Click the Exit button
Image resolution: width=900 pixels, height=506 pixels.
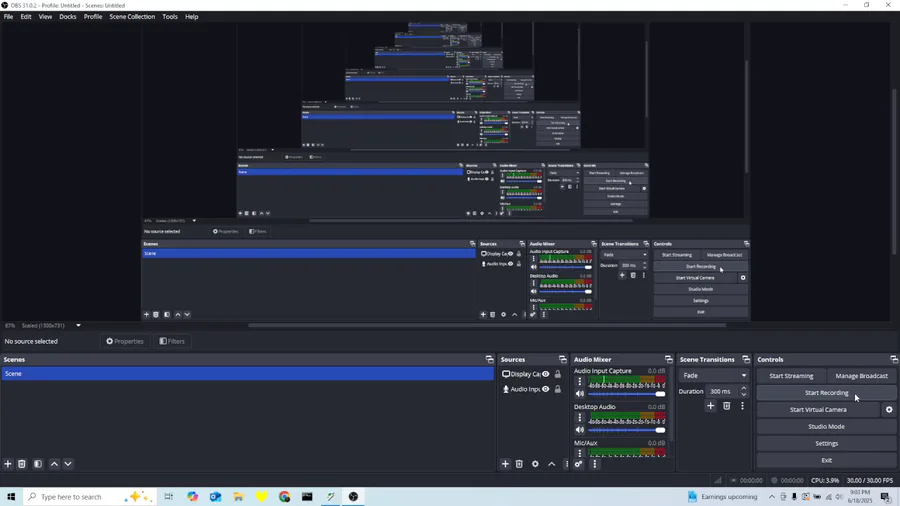tap(827, 460)
